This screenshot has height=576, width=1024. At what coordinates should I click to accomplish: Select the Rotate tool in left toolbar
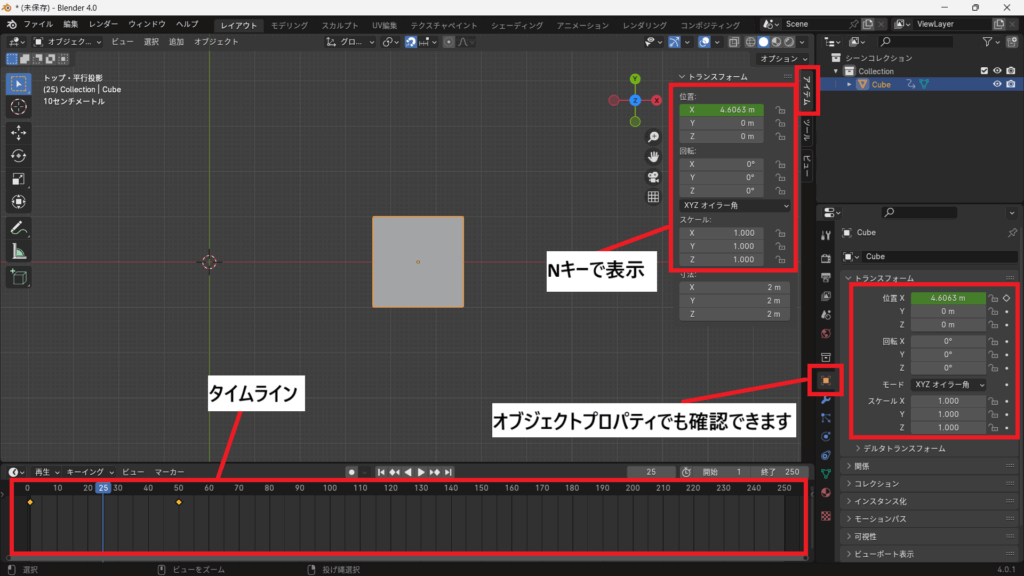(x=19, y=156)
